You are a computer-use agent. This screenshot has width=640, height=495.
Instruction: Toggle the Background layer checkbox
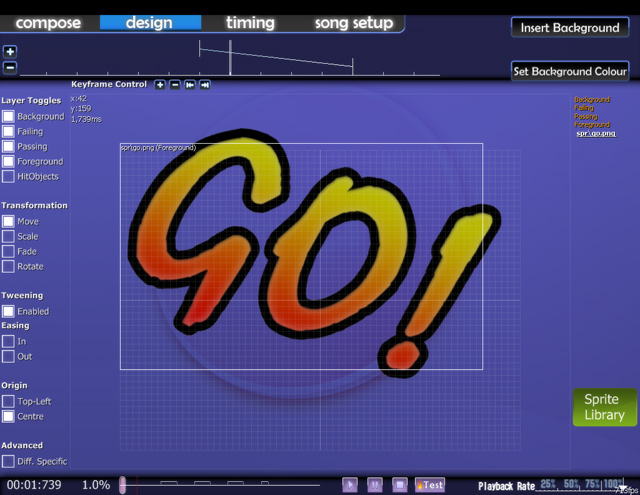pos(8,116)
